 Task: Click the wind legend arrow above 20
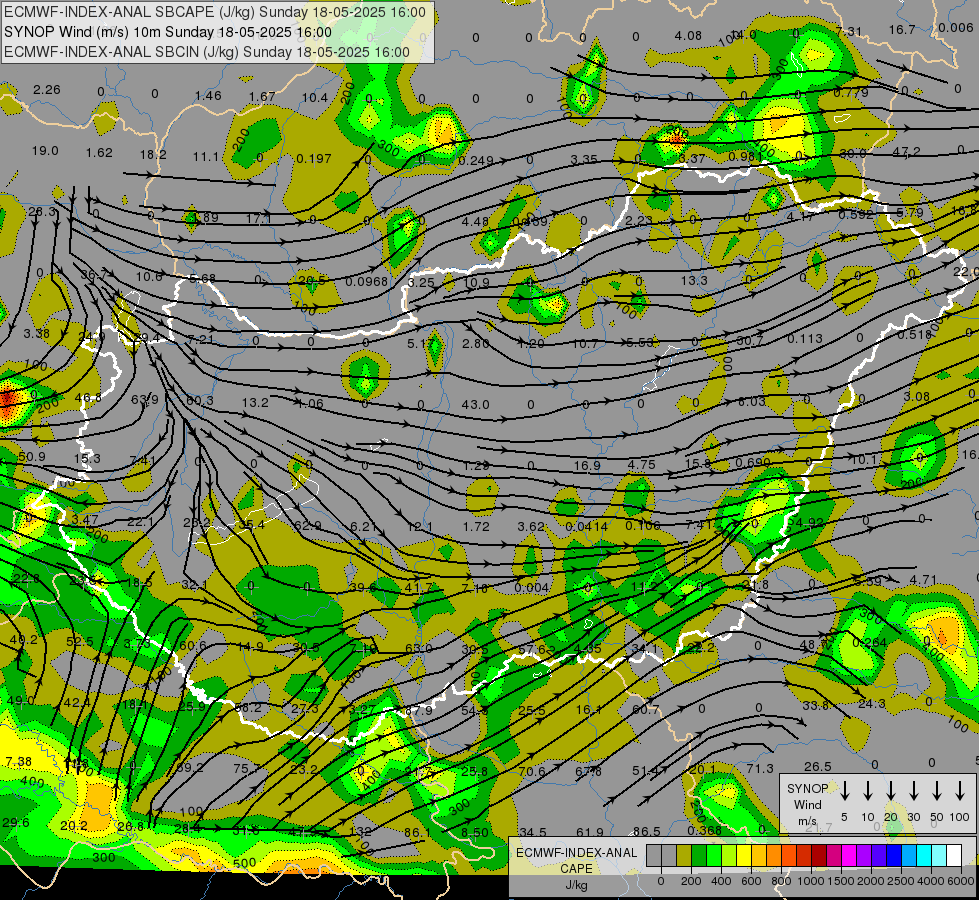coord(890,790)
